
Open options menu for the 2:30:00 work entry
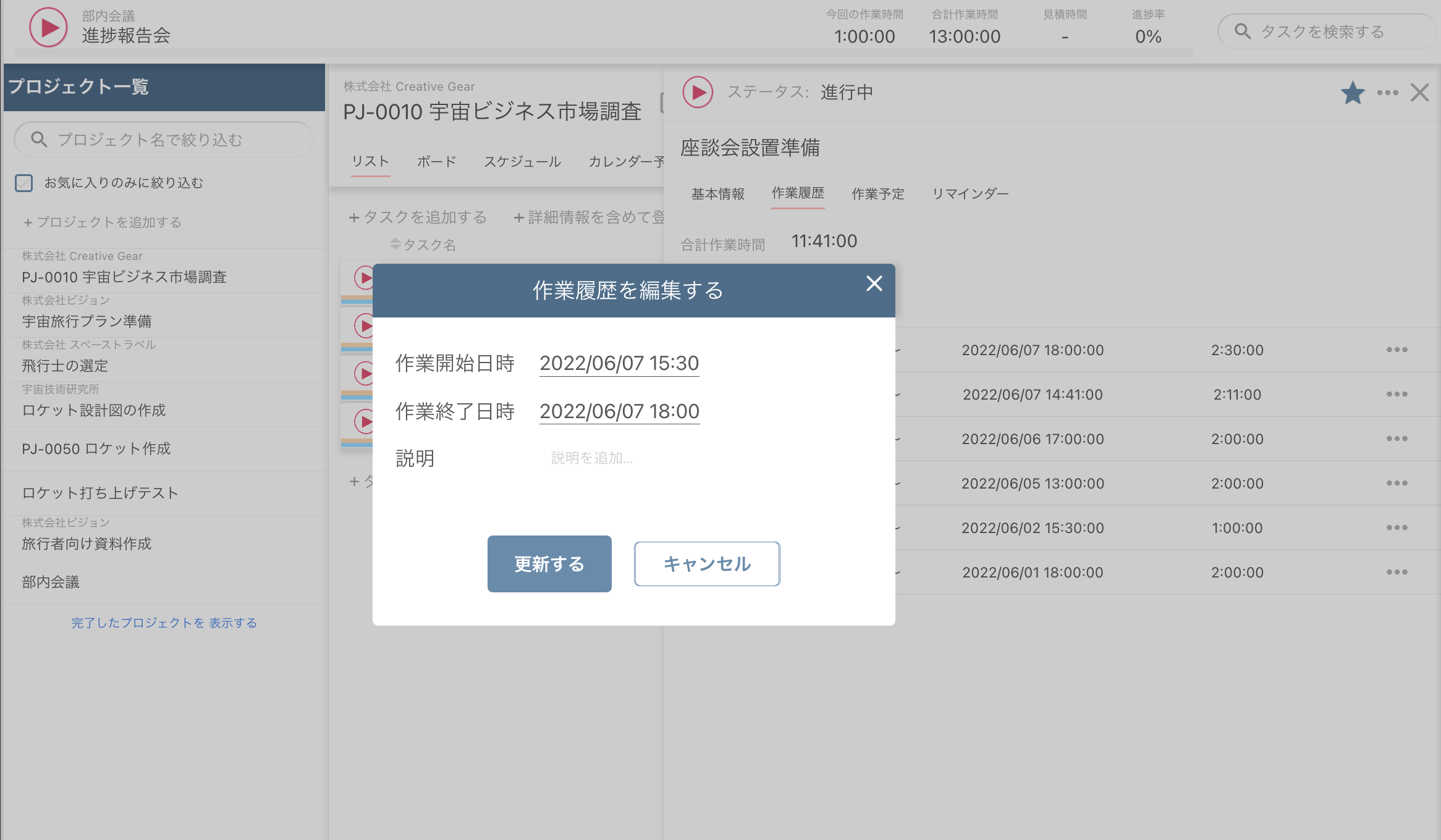click(x=1397, y=350)
